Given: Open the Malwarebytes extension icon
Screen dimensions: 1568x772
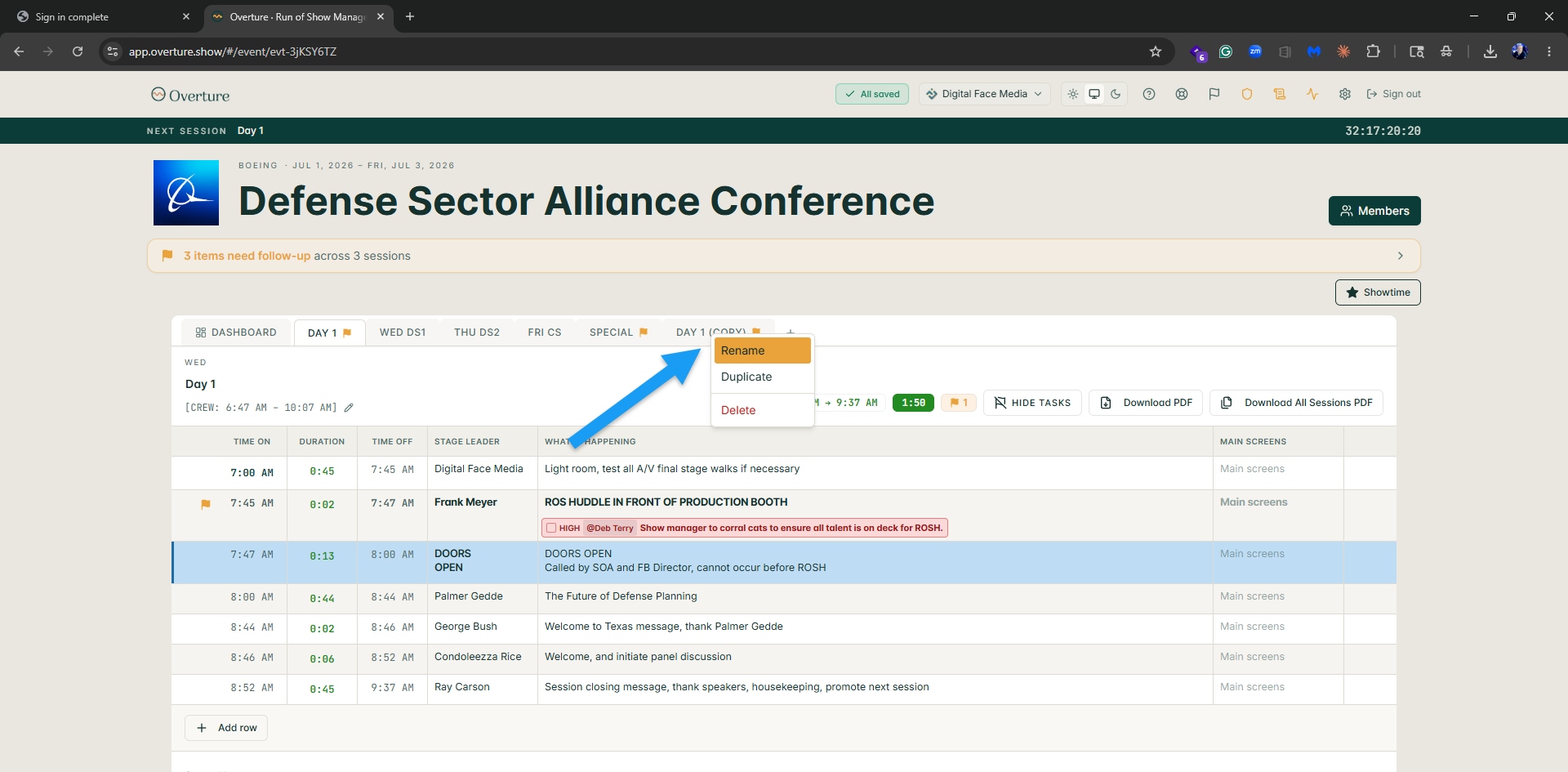Looking at the screenshot, I should [1314, 51].
